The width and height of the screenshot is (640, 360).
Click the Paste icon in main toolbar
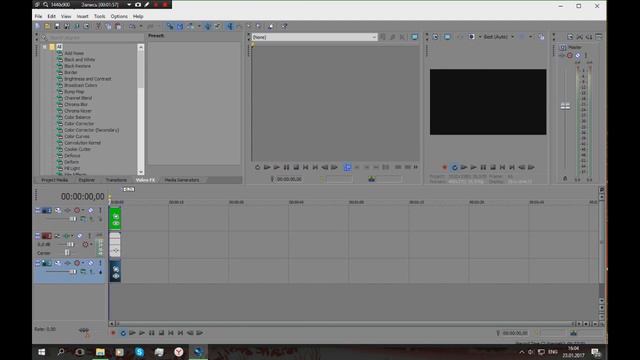click(118, 27)
